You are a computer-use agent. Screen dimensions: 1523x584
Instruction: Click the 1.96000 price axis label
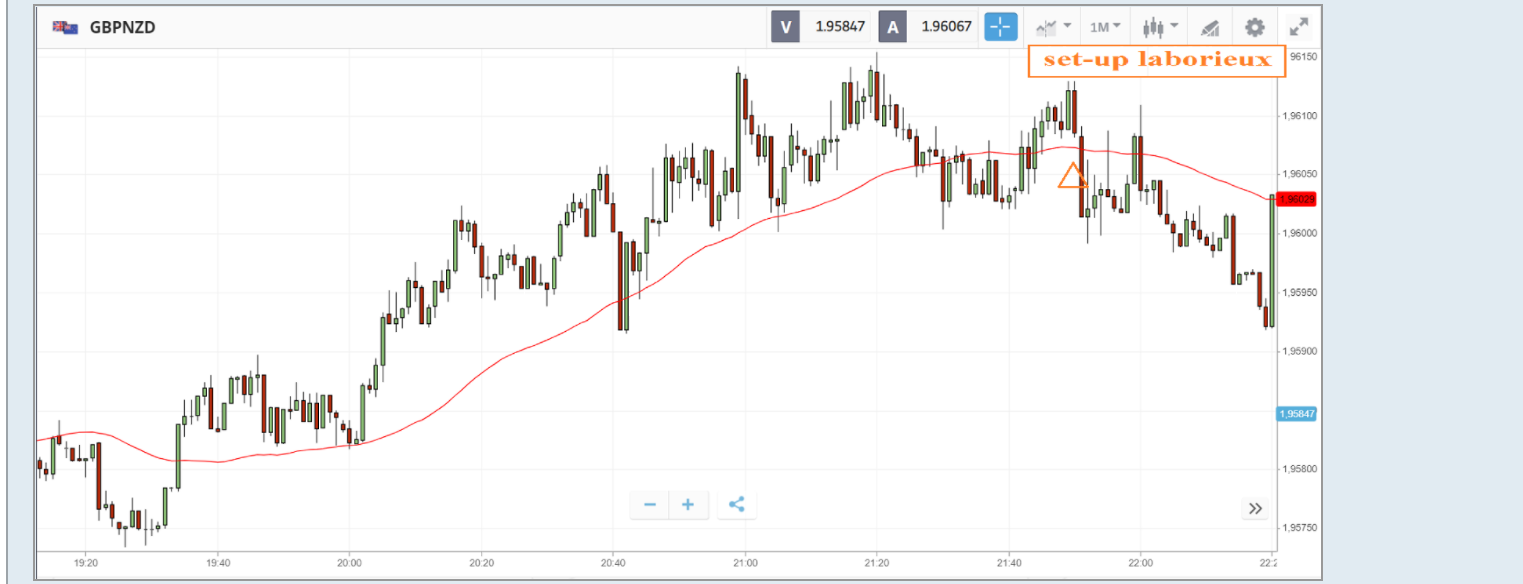[1301, 234]
